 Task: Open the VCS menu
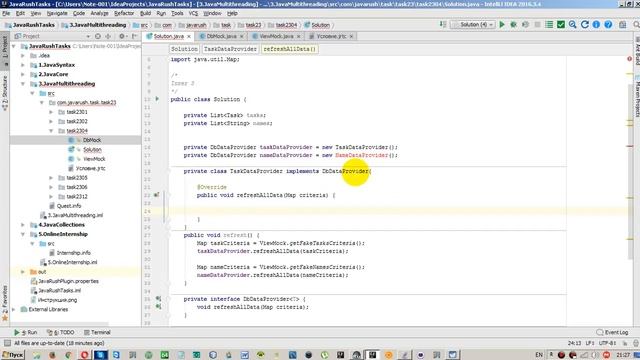click(193, 13)
